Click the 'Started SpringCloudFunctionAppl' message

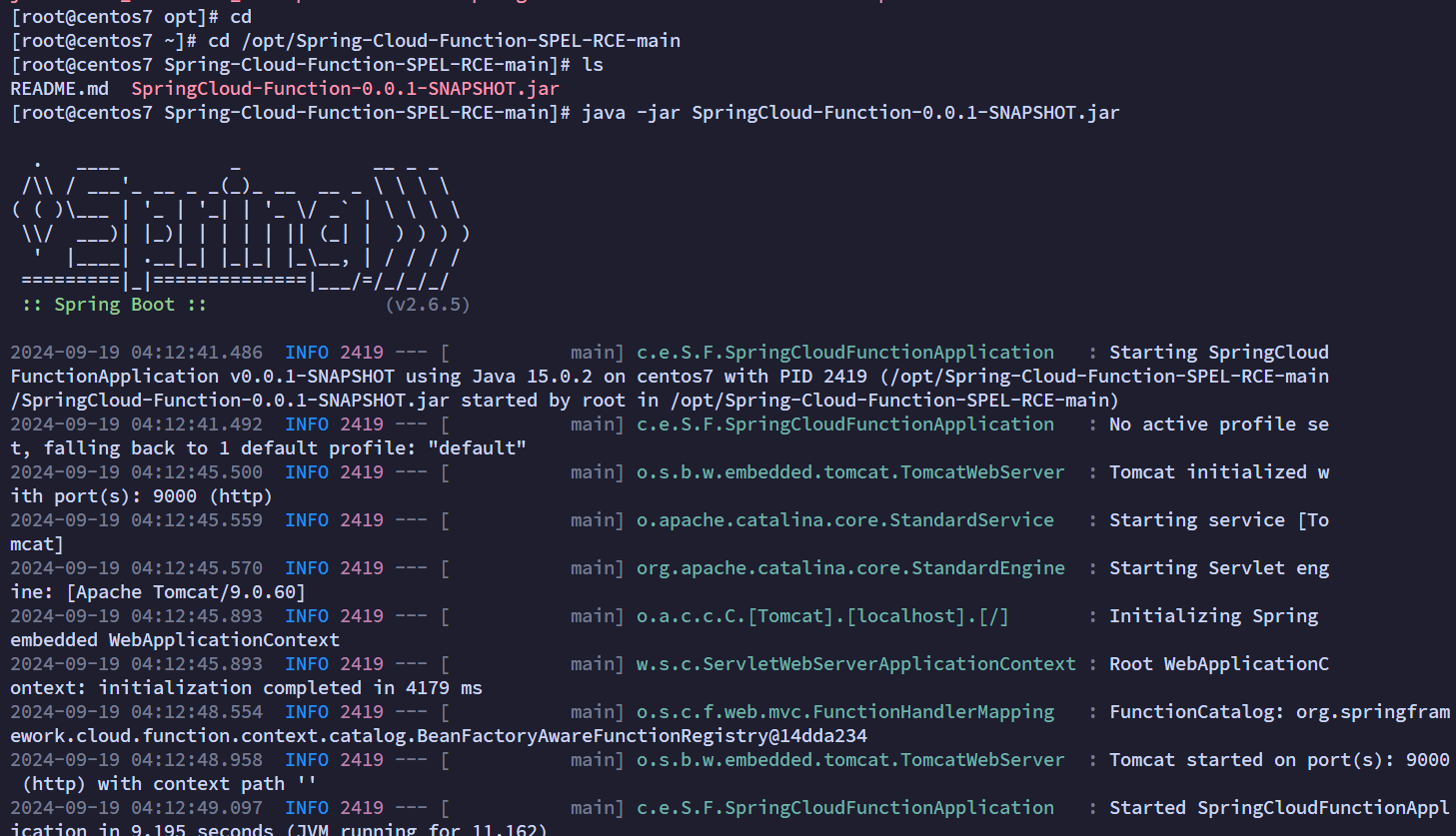(1279, 807)
